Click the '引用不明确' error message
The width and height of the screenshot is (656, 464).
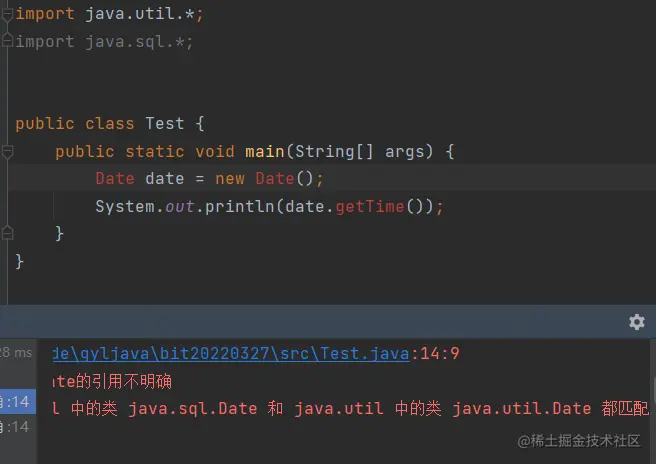(132, 381)
